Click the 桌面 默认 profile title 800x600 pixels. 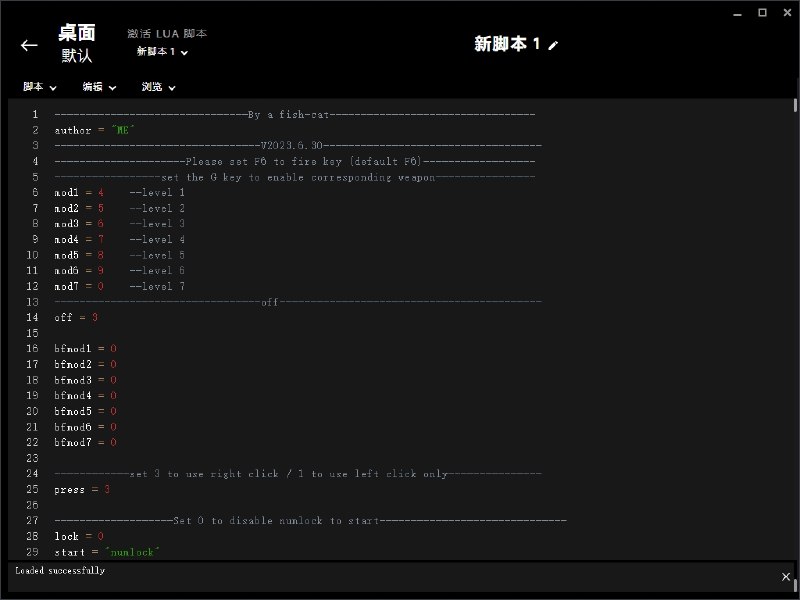(x=76, y=44)
